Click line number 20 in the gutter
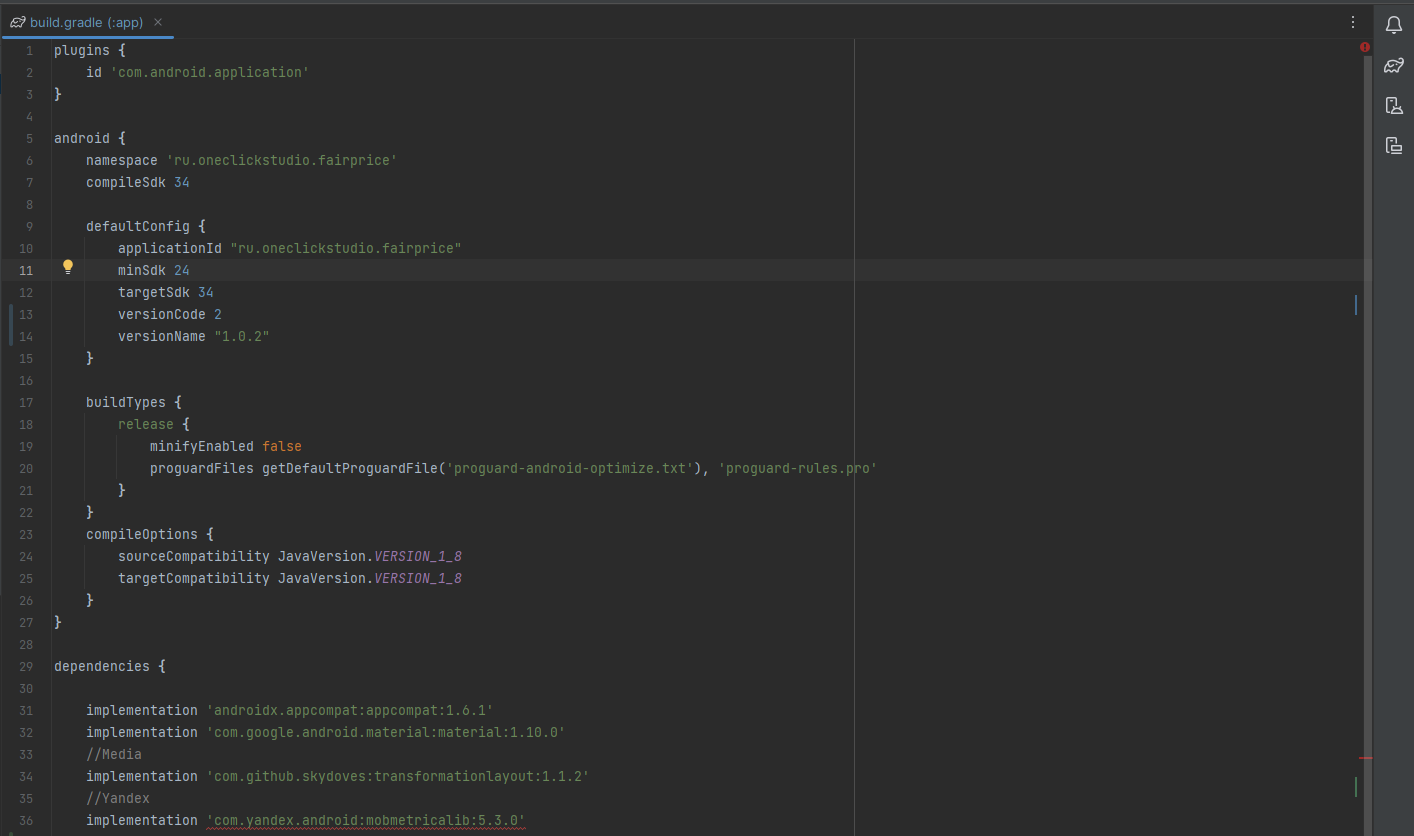Viewport: 1414px width, 836px height. [26, 468]
